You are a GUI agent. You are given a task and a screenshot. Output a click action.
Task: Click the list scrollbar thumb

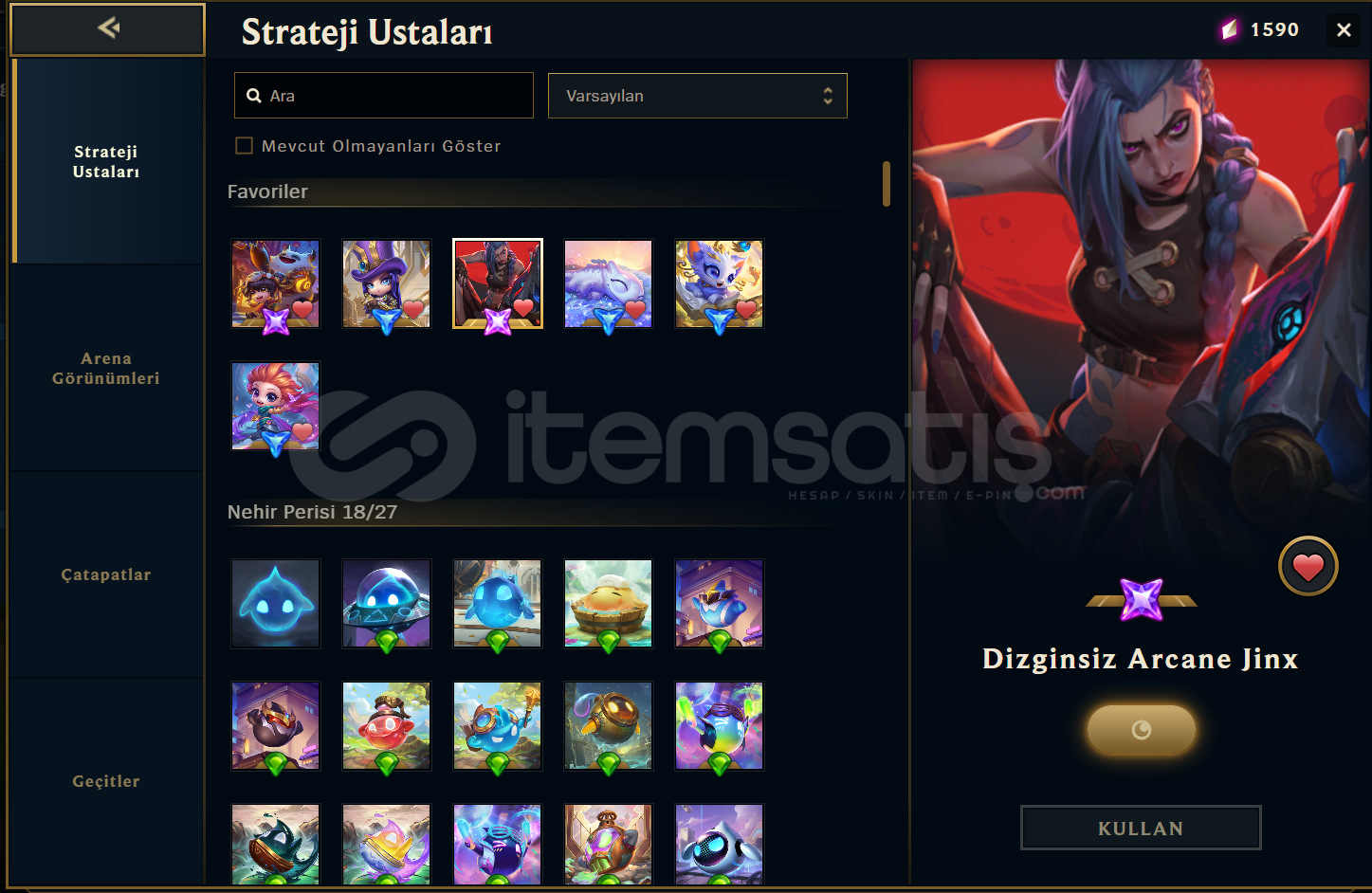pos(887,184)
